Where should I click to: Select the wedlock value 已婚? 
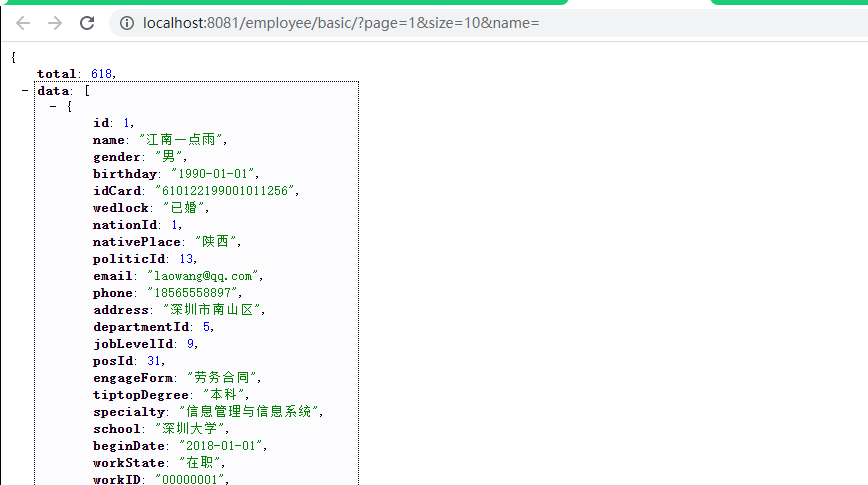(x=184, y=208)
